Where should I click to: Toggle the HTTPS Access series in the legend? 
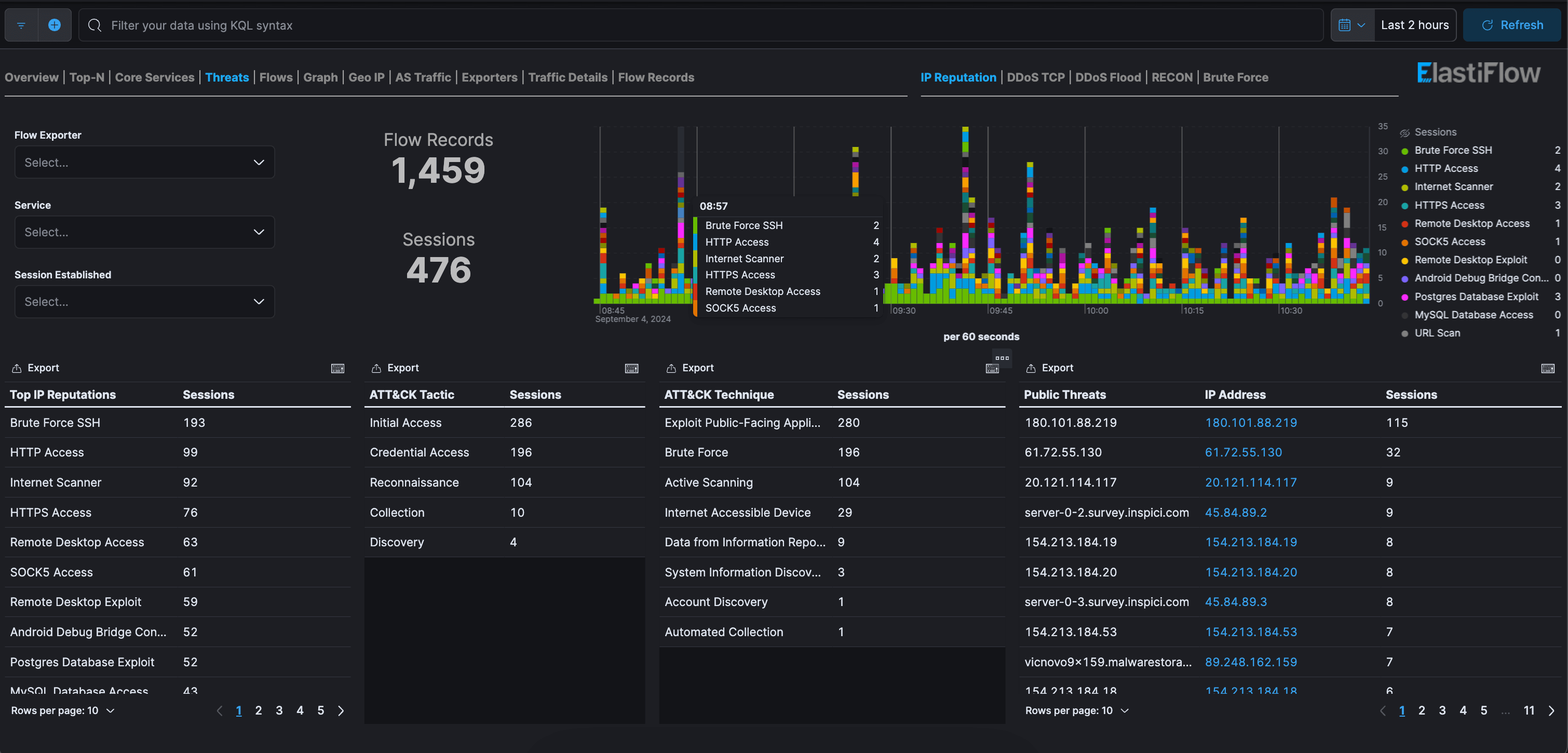click(x=1448, y=205)
